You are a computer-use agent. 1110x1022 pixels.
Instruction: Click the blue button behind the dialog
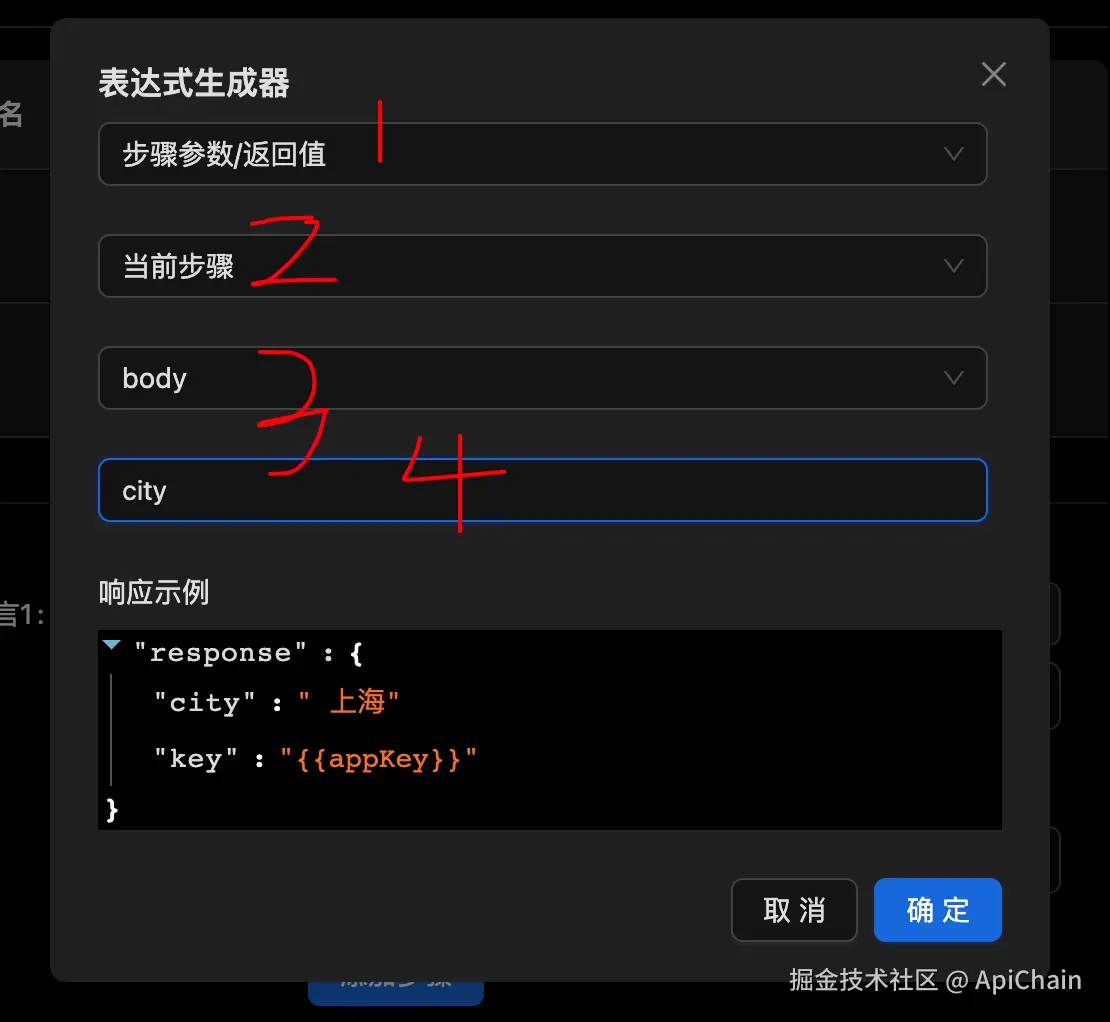396,992
